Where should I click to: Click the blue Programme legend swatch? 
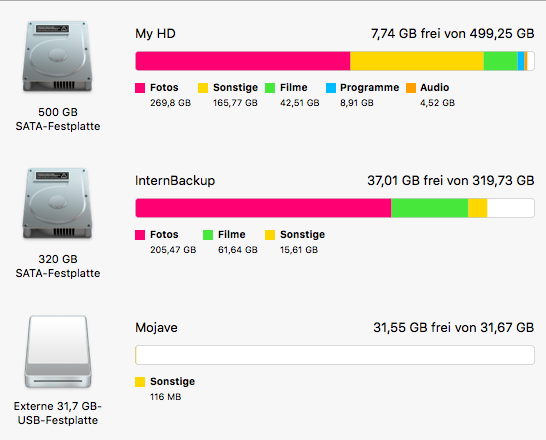(331, 88)
